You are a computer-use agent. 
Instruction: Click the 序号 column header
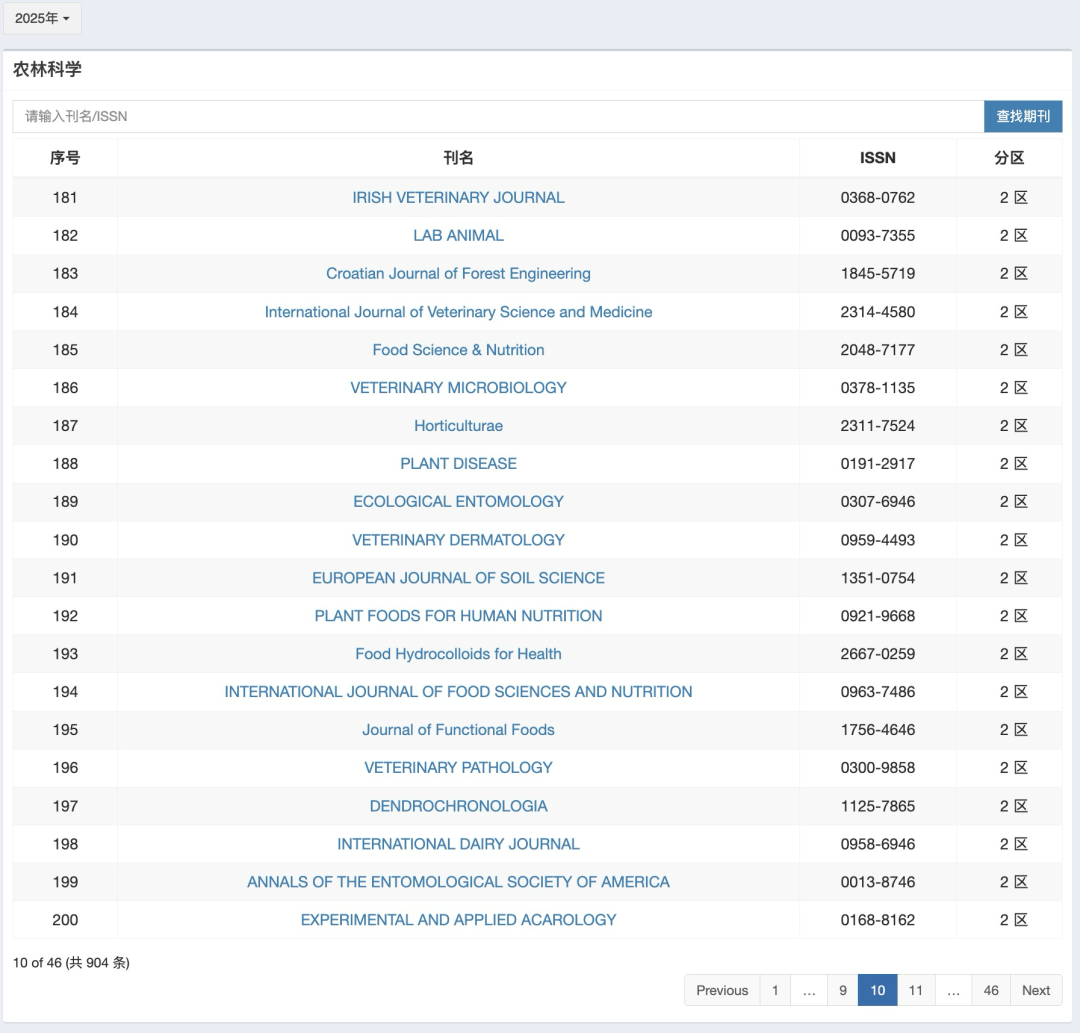(65, 158)
